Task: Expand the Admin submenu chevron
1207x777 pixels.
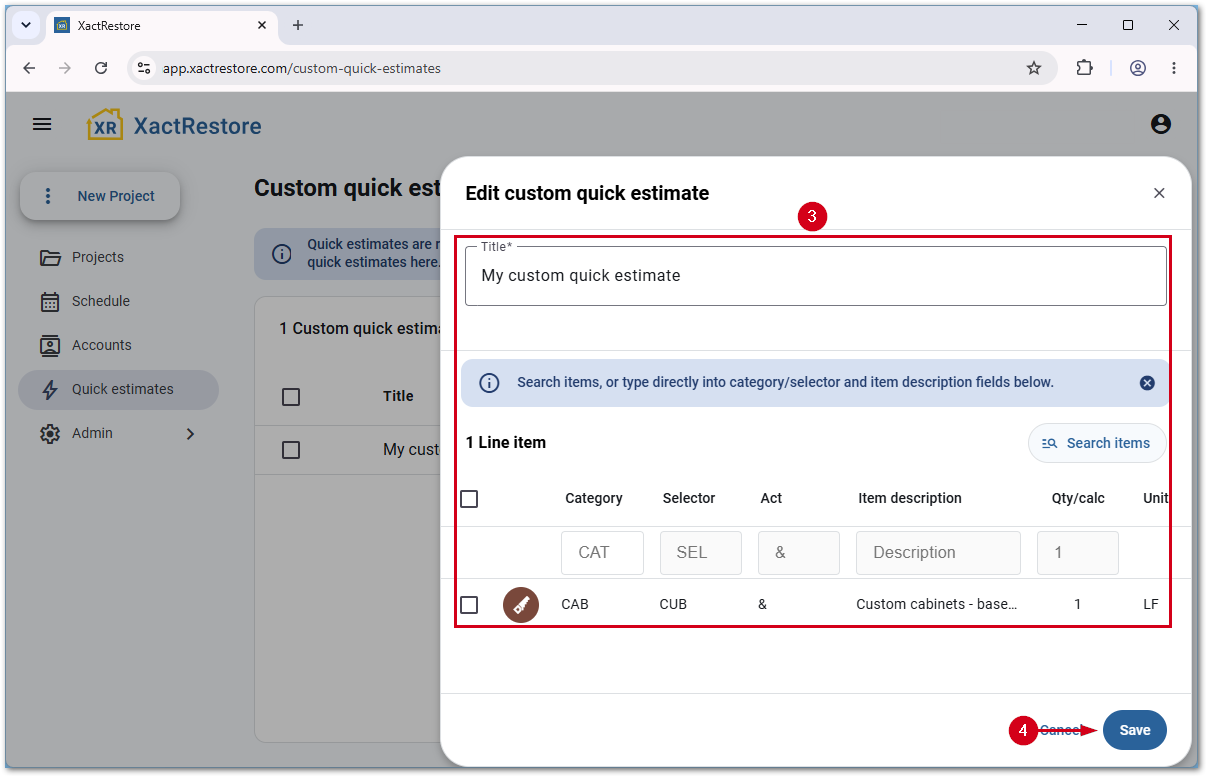Action: click(190, 433)
